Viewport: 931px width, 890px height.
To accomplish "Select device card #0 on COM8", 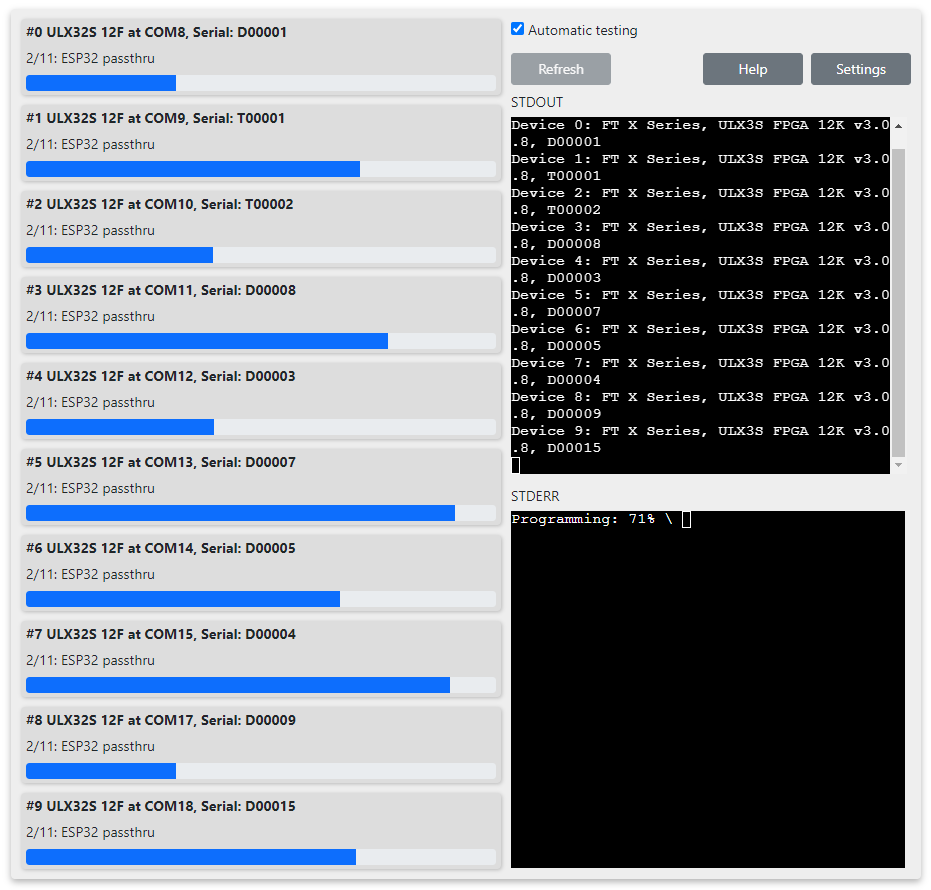I will 260,45.
